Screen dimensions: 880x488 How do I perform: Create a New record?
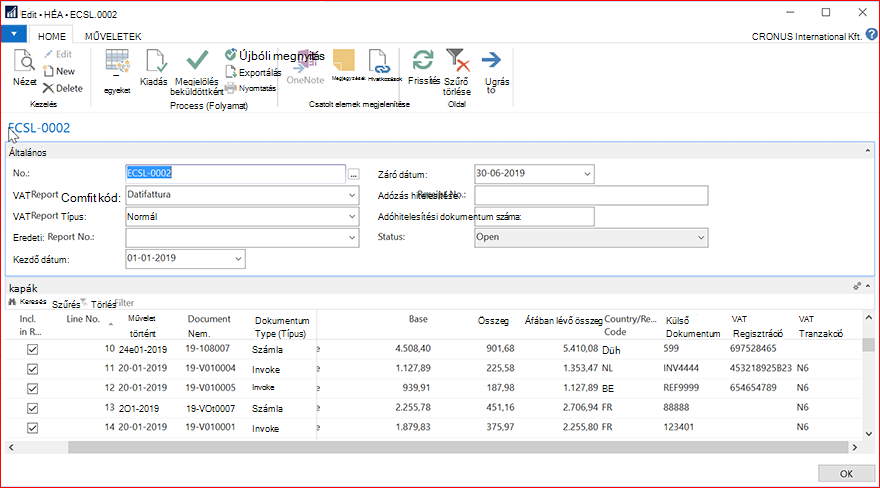click(x=59, y=71)
